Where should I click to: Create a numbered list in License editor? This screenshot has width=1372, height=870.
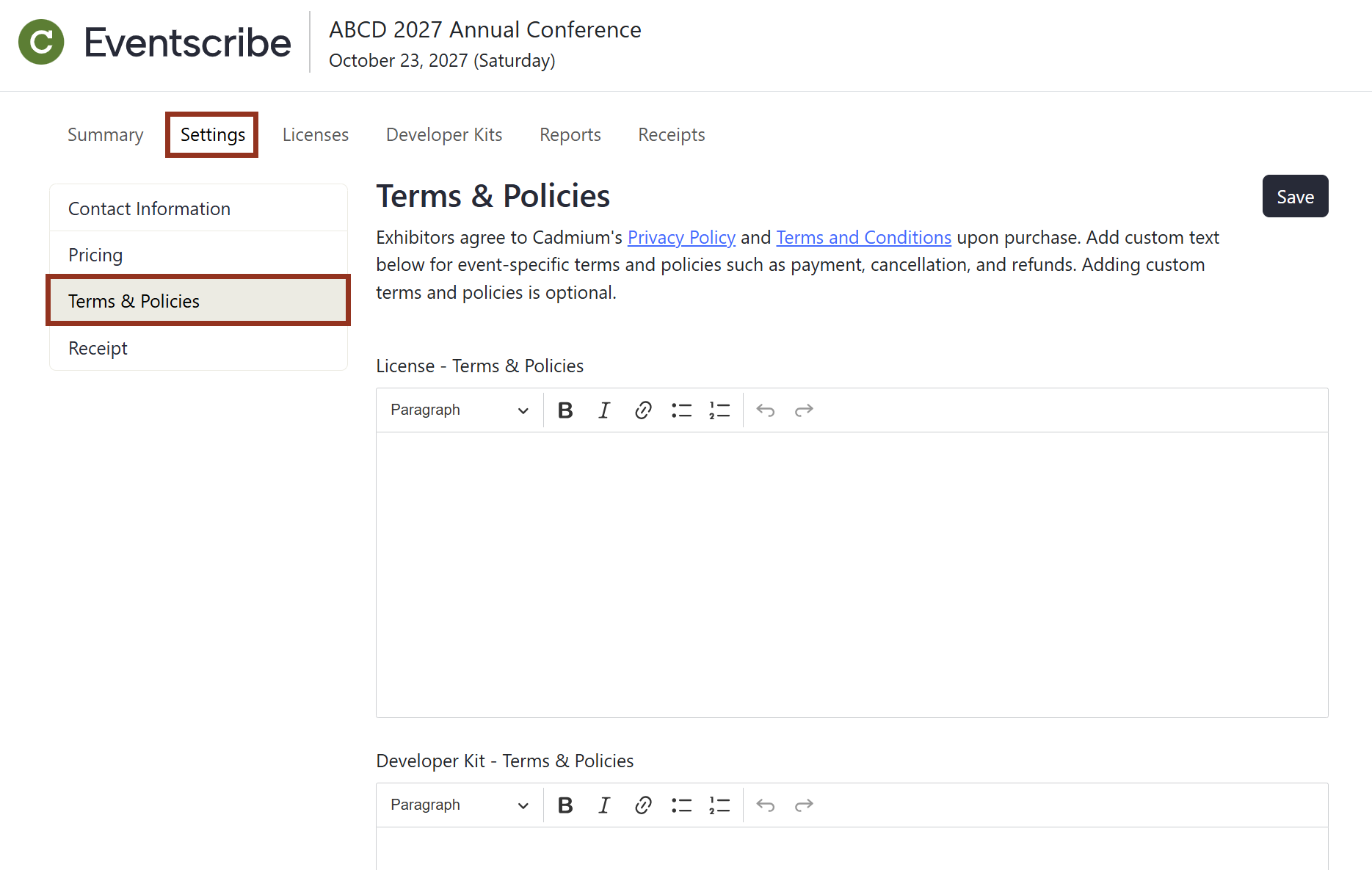coord(719,410)
